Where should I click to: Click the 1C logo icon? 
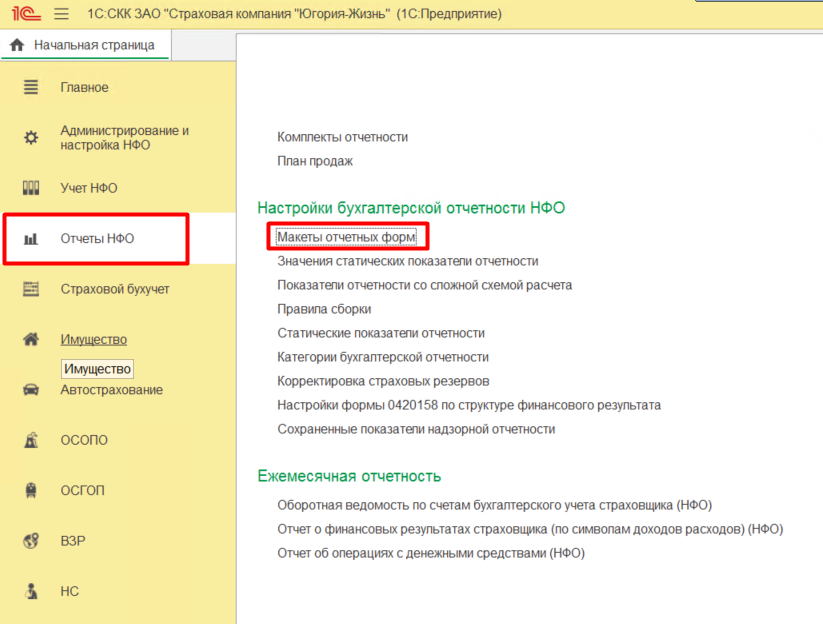click(x=25, y=14)
